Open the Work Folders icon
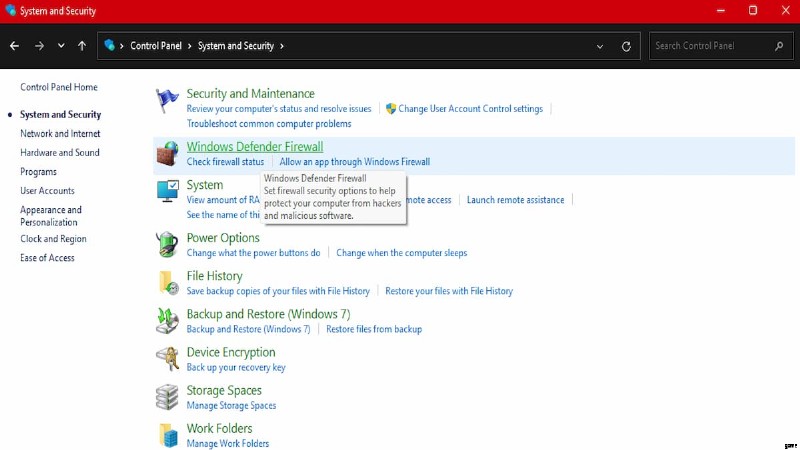Image resolution: width=800 pixels, height=450 pixels. [168, 435]
